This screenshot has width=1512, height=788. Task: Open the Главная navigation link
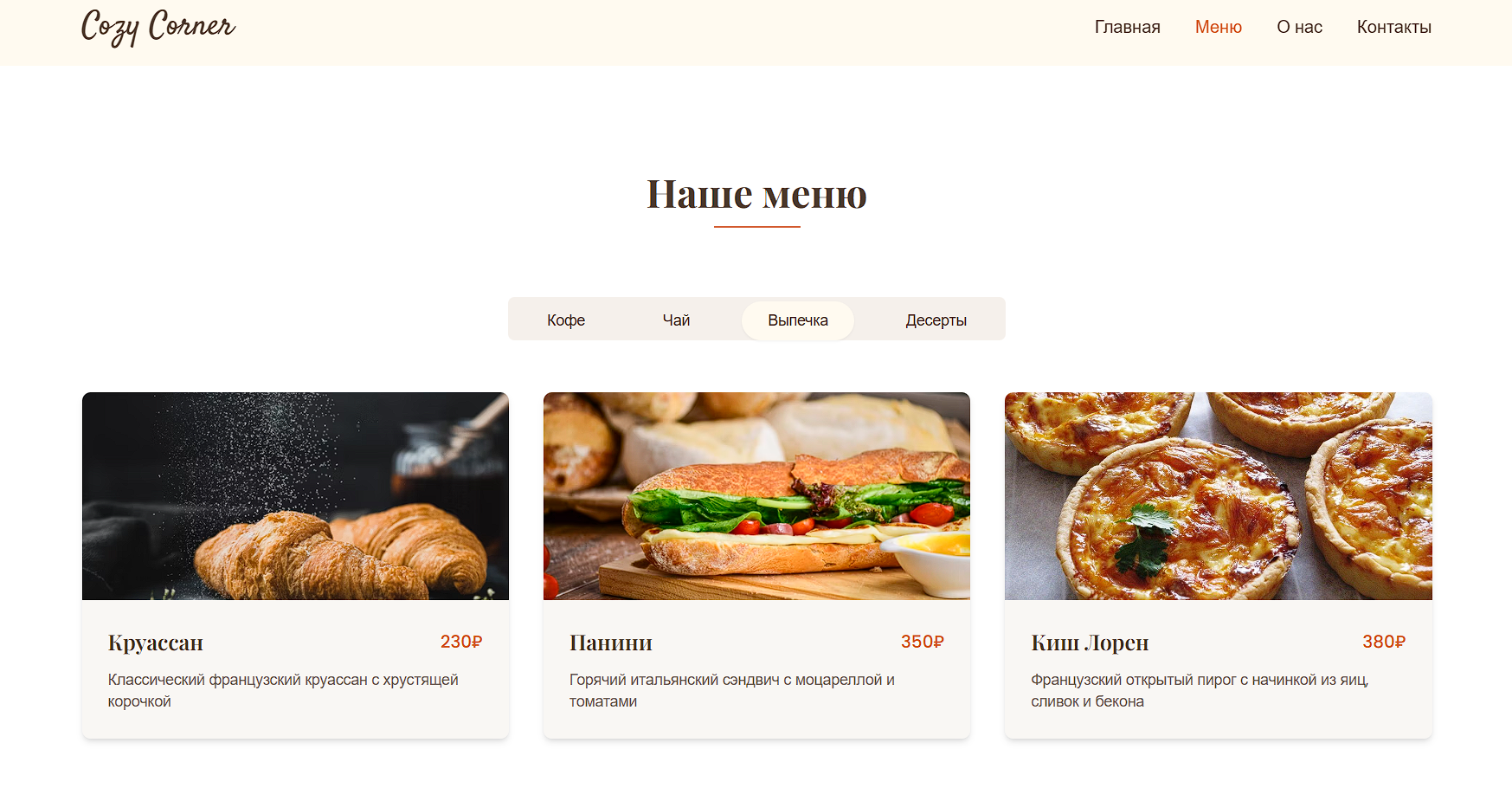(x=1127, y=27)
